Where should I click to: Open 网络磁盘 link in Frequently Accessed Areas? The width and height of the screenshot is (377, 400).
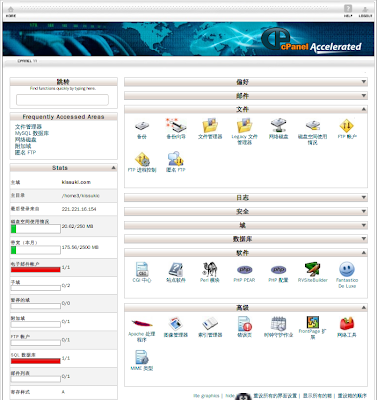(x=25, y=140)
